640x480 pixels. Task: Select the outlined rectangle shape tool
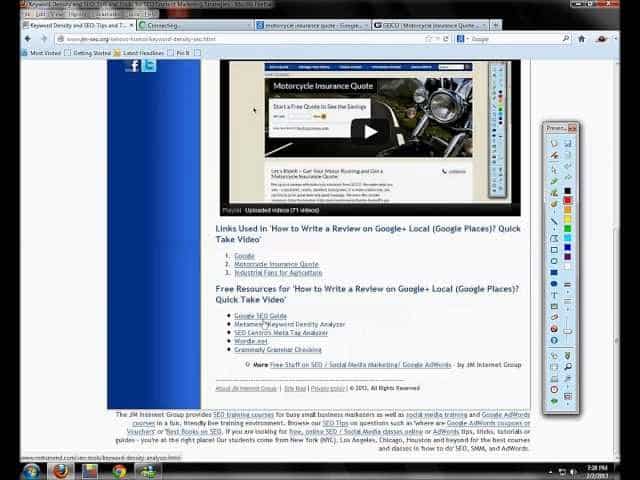(554, 250)
